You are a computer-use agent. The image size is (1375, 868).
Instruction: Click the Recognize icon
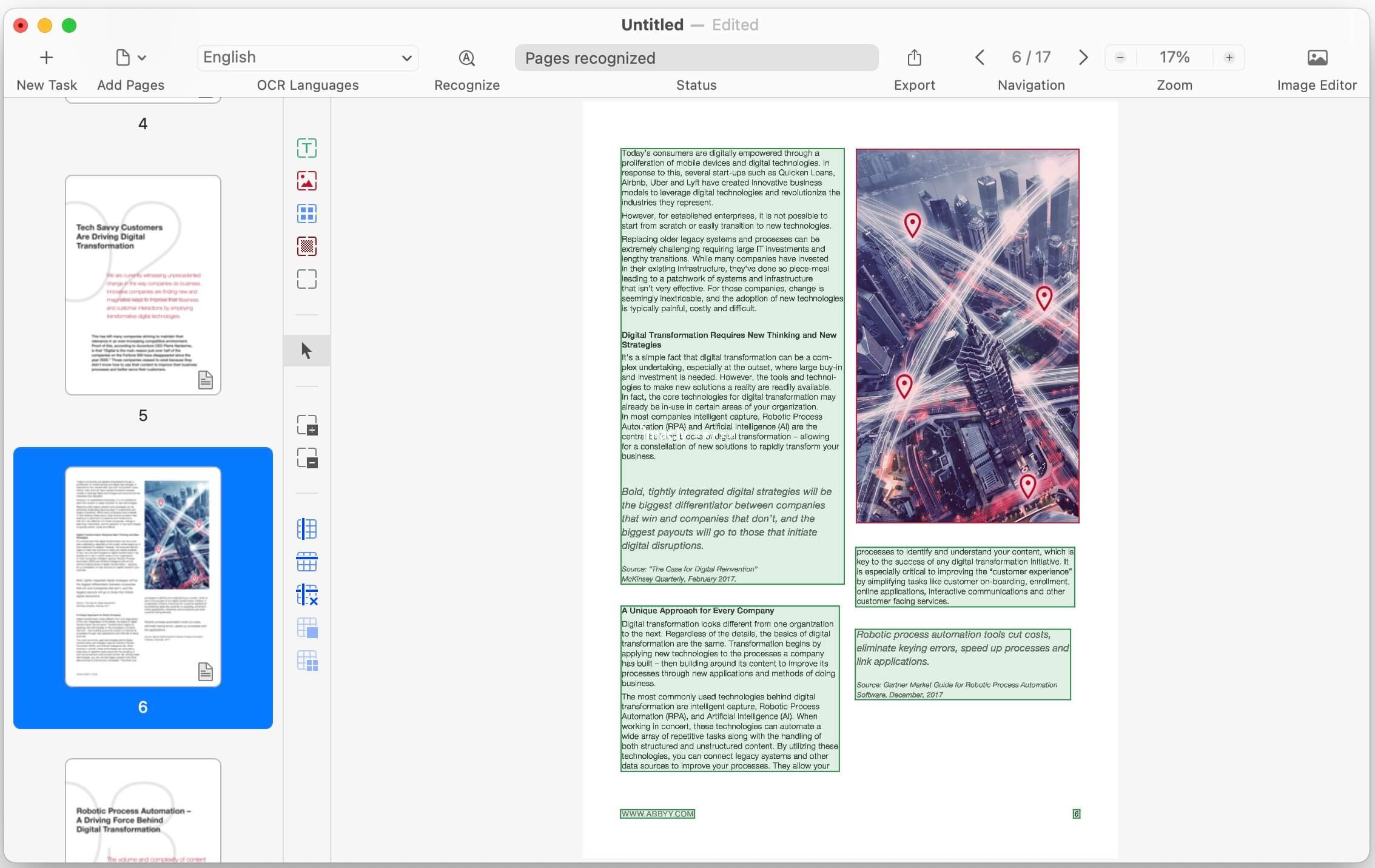tap(466, 58)
